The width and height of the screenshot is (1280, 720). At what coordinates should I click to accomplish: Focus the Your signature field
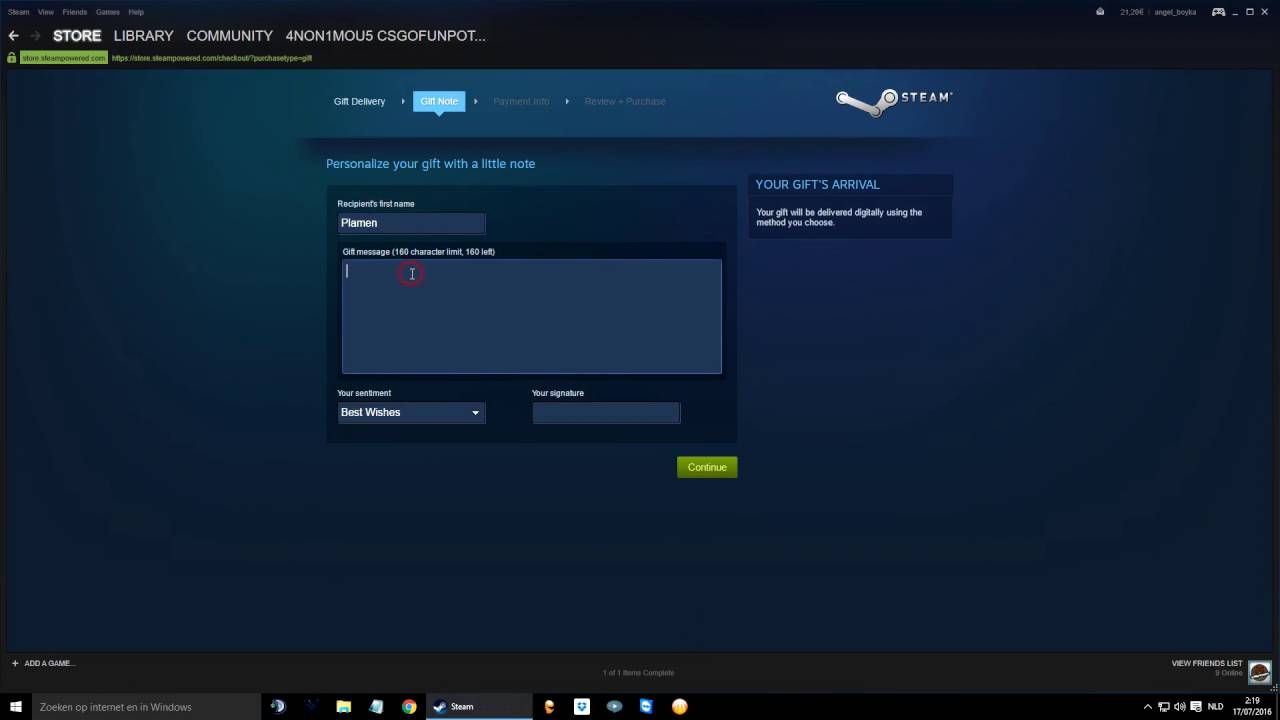(x=606, y=412)
